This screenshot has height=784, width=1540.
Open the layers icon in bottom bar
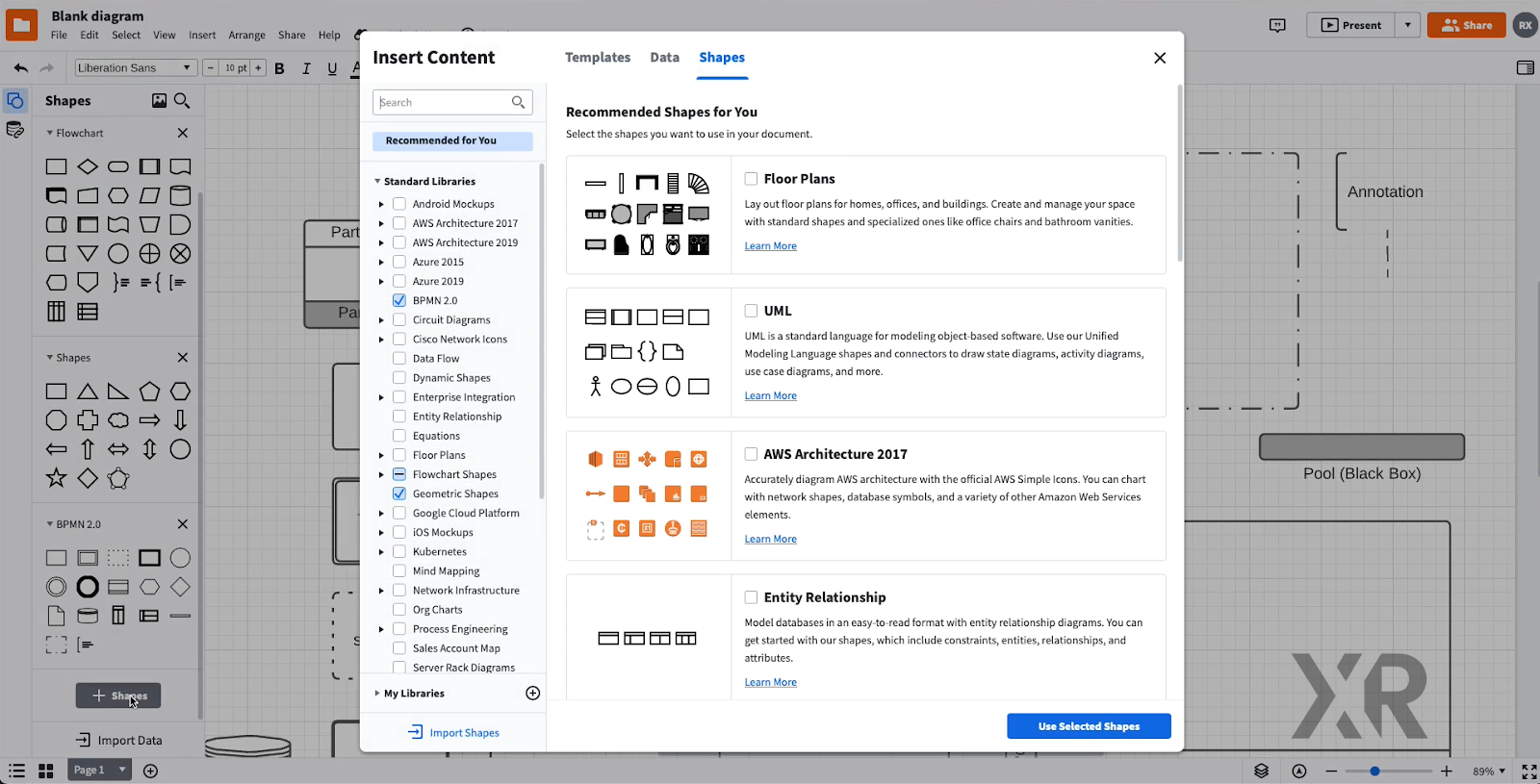tap(1261, 771)
